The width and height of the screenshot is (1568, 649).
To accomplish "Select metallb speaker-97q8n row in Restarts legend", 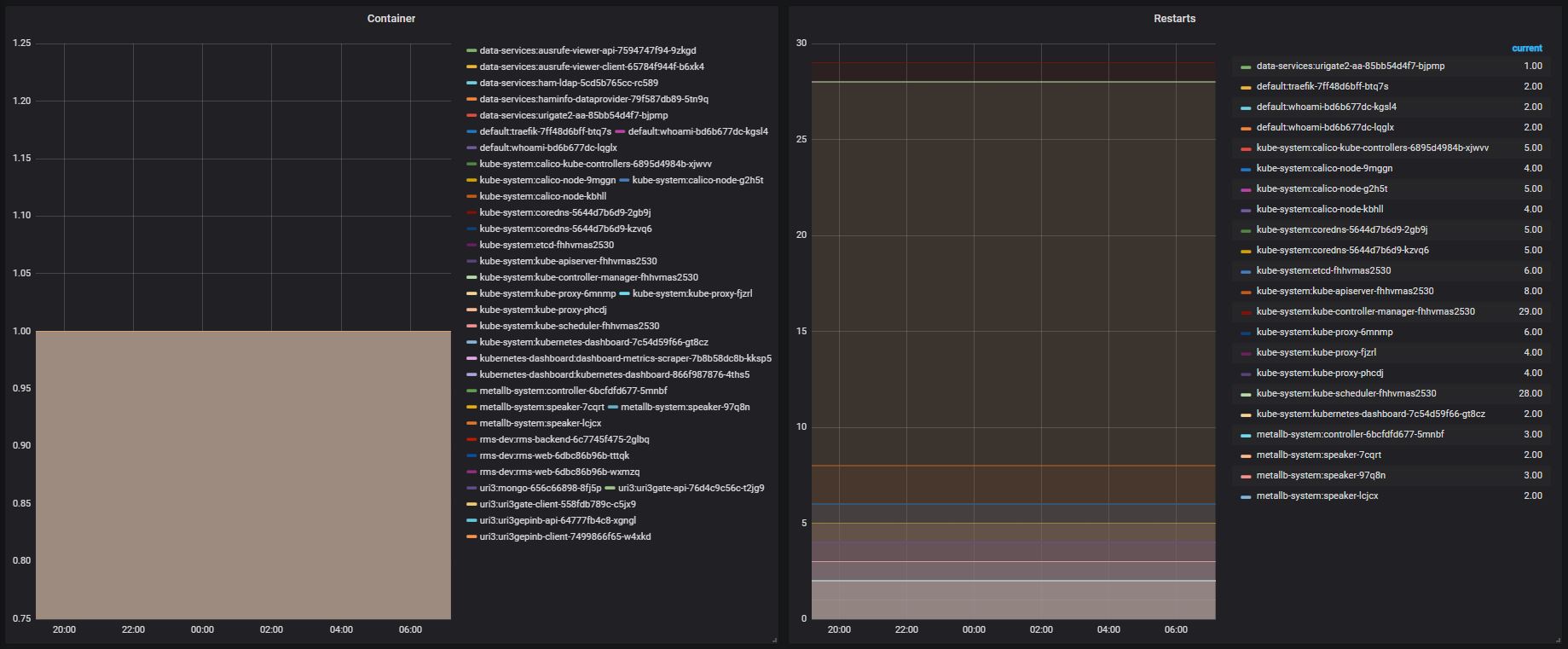I will pos(1392,476).
